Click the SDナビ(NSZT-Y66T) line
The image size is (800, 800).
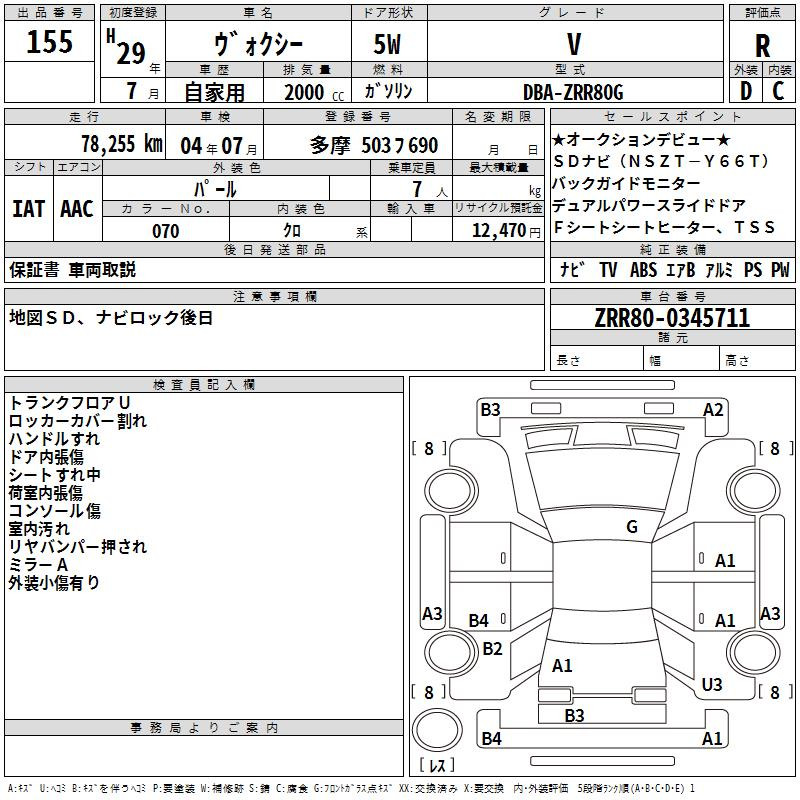click(661, 162)
